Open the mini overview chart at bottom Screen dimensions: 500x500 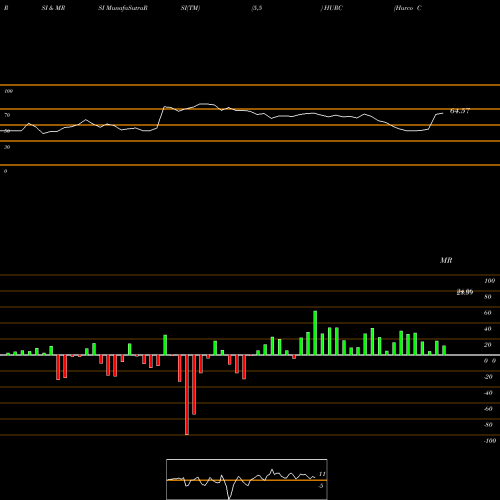point(247,479)
